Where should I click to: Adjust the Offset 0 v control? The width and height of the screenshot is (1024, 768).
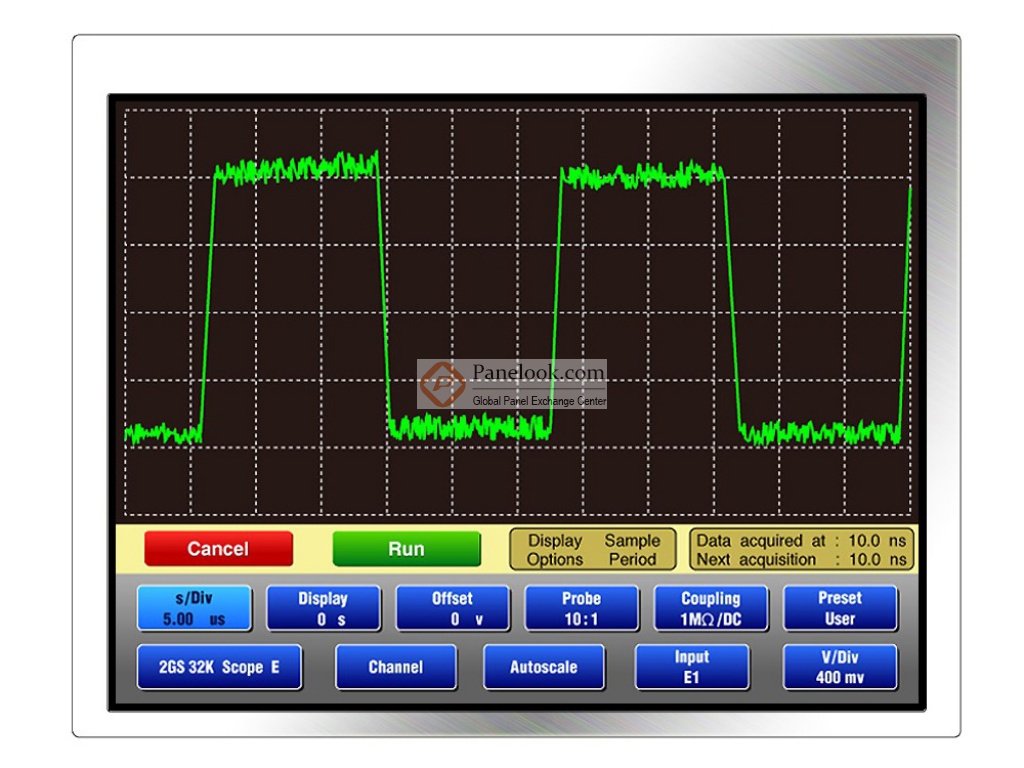tap(452, 608)
